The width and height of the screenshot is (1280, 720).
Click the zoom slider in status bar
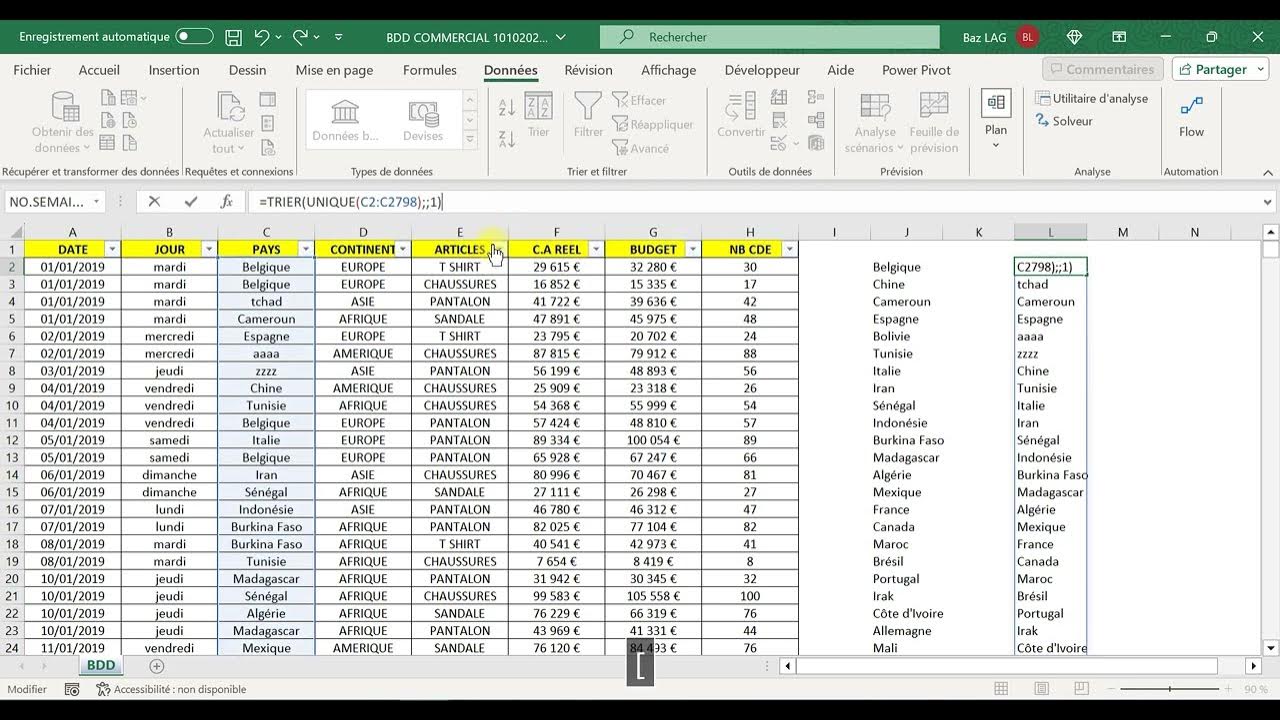(1172, 689)
